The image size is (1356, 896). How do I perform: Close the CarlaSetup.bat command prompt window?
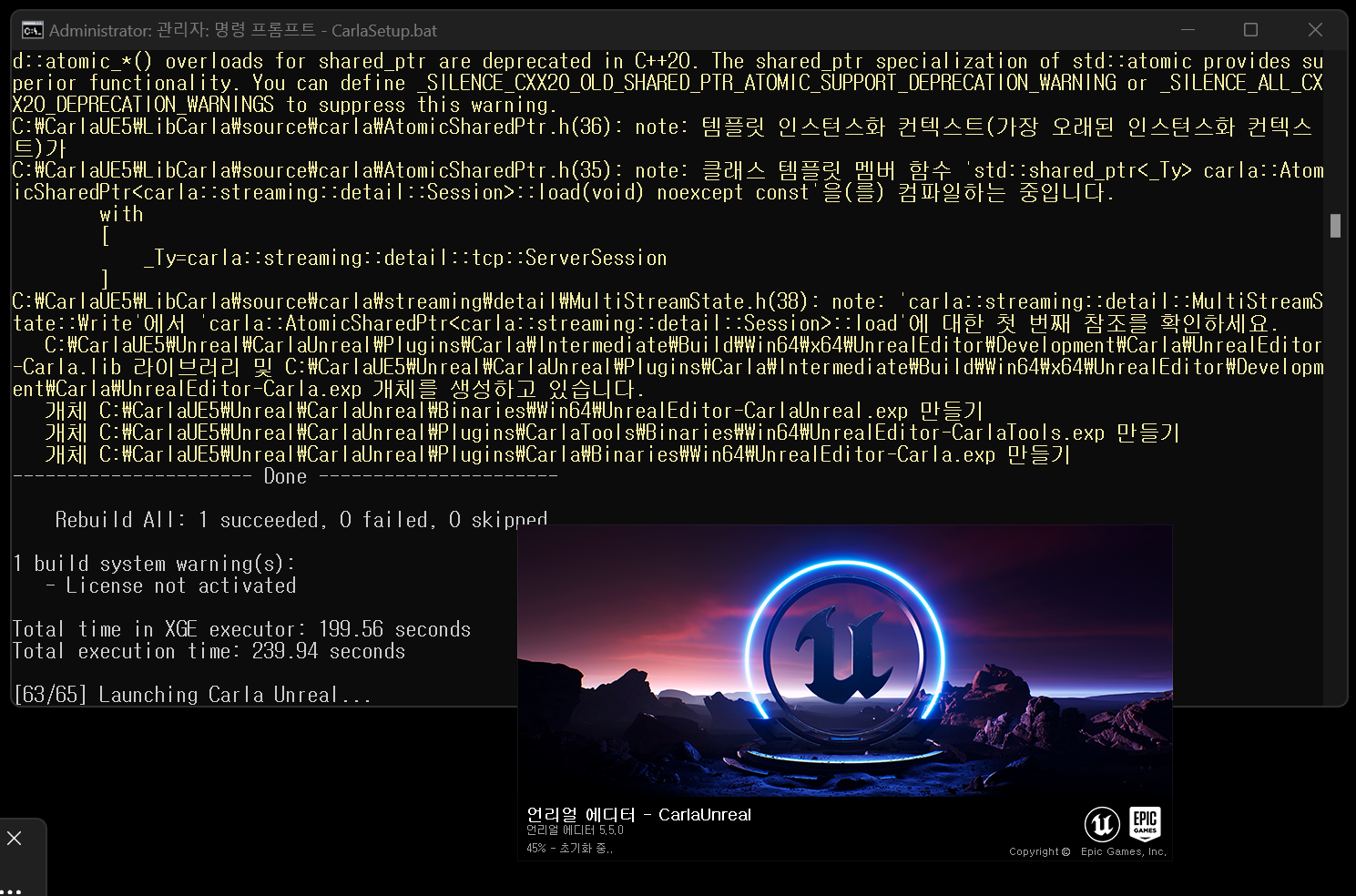click(x=1315, y=30)
